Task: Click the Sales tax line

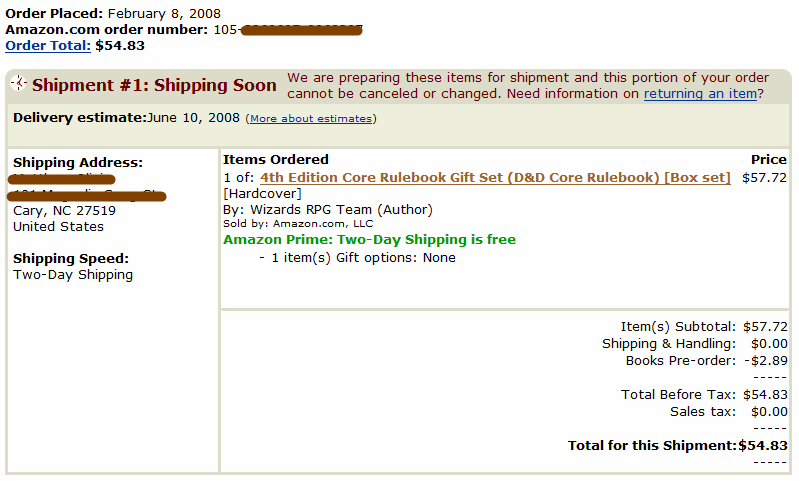Action: [702, 411]
